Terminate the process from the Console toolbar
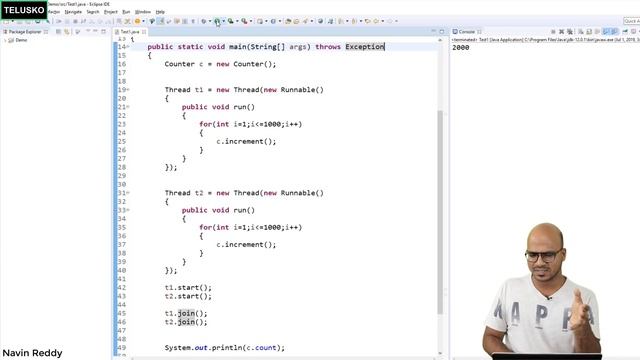The height and width of the screenshot is (360, 640). tap(553, 31)
